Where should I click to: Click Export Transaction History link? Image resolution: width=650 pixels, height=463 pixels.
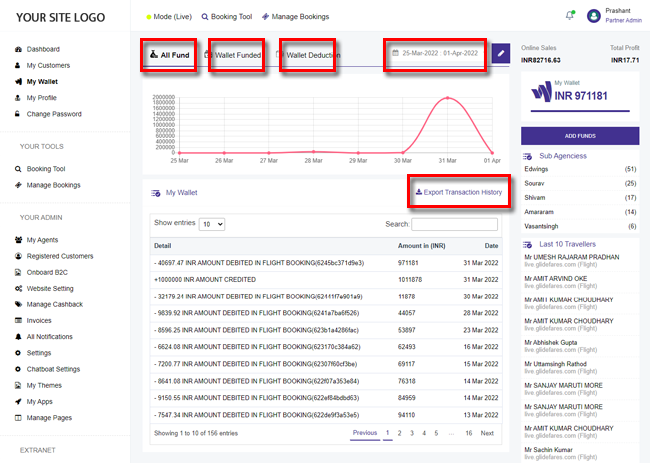pyautogui.click(x=459, y=192)
